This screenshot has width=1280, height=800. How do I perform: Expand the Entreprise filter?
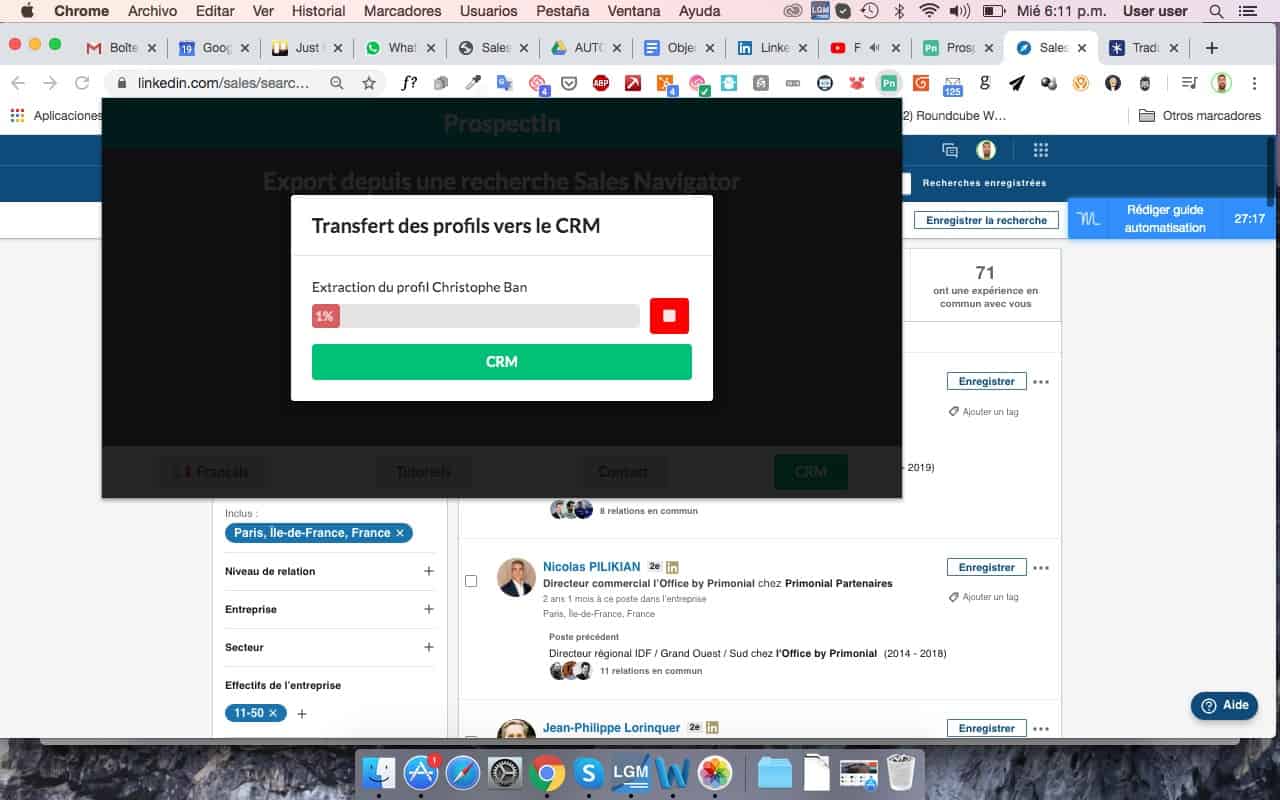[x=429, y=609]
